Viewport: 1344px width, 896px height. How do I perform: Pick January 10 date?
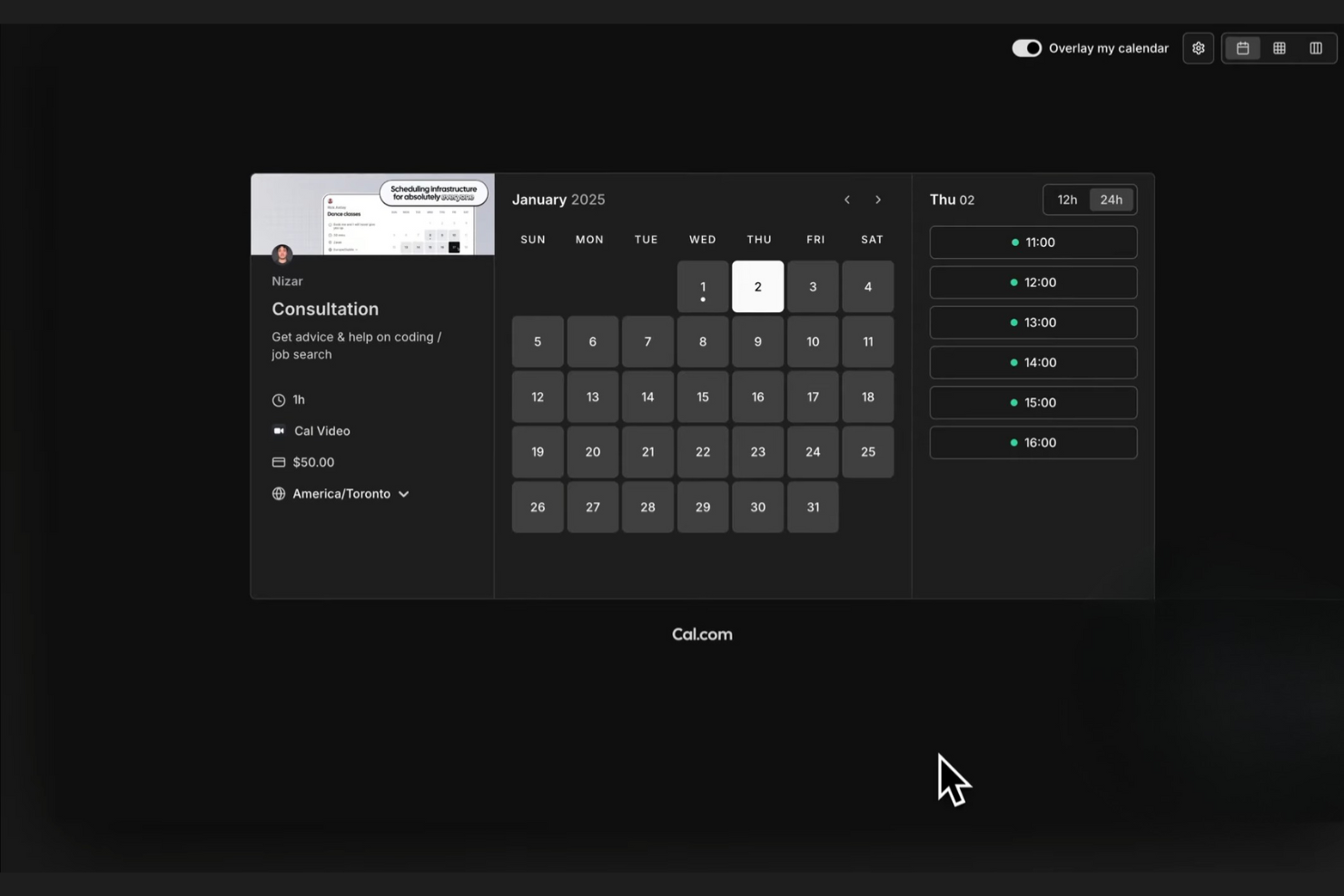click(x=813, y=342)
